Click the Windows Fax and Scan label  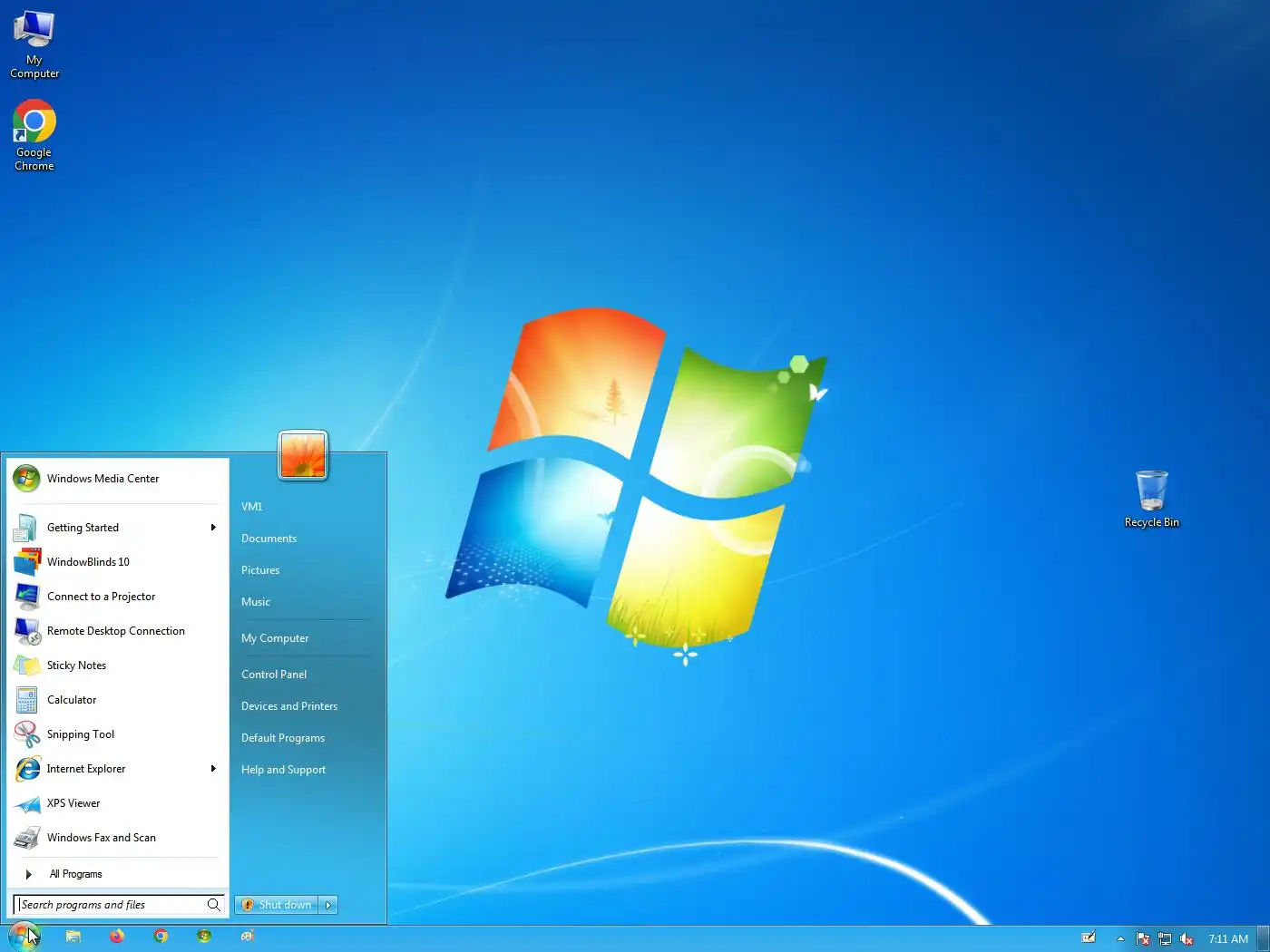tap(102, 838)
